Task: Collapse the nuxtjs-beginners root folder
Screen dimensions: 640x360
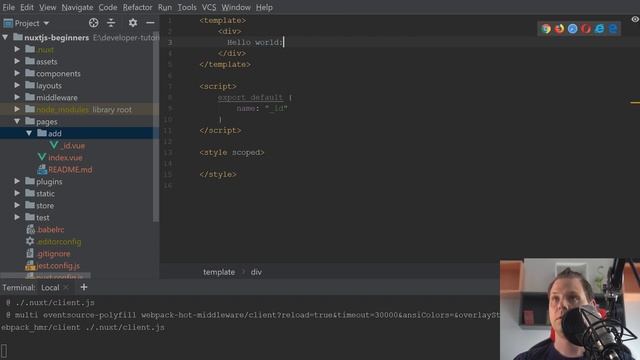Action: coord(5,37)
